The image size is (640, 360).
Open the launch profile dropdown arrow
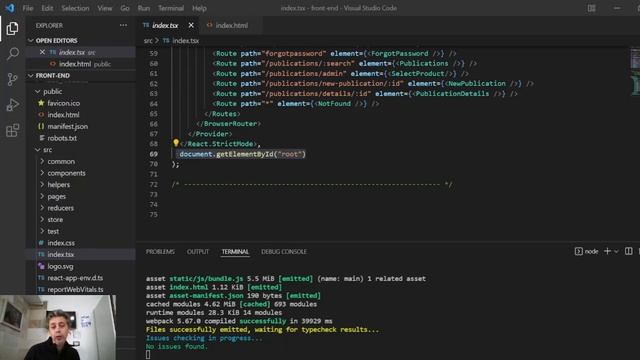click(x=616, y=251)
